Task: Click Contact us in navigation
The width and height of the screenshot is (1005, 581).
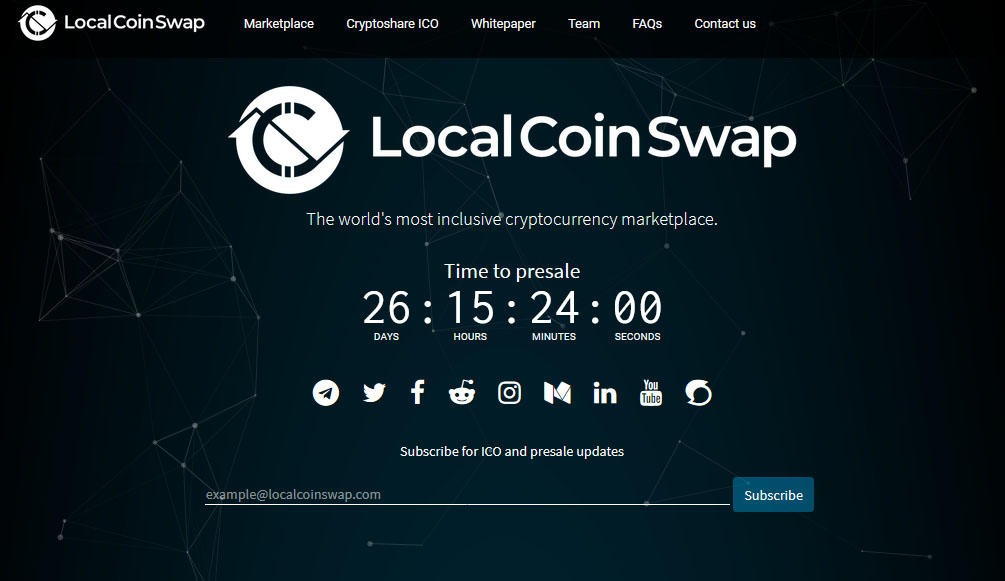Action: pyautogui.click(x=725, y=24)
